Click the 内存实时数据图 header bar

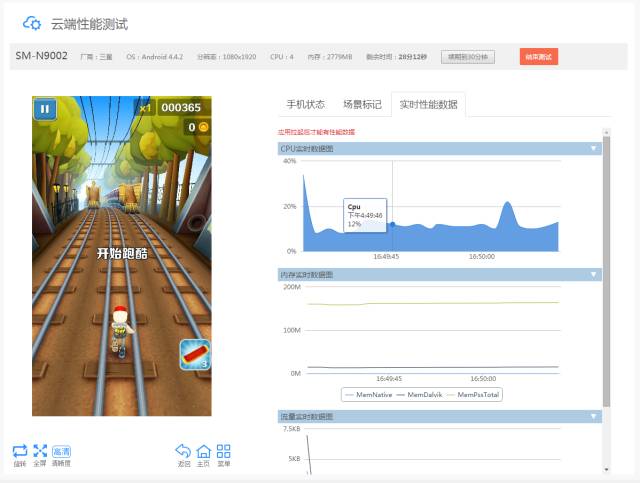tap(440, 274)
